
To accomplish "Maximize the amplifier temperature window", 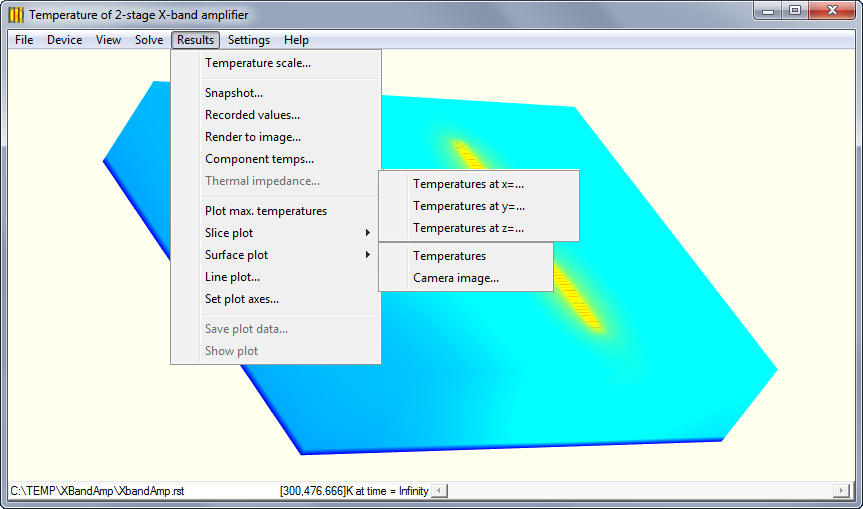I will pos(795,10).
